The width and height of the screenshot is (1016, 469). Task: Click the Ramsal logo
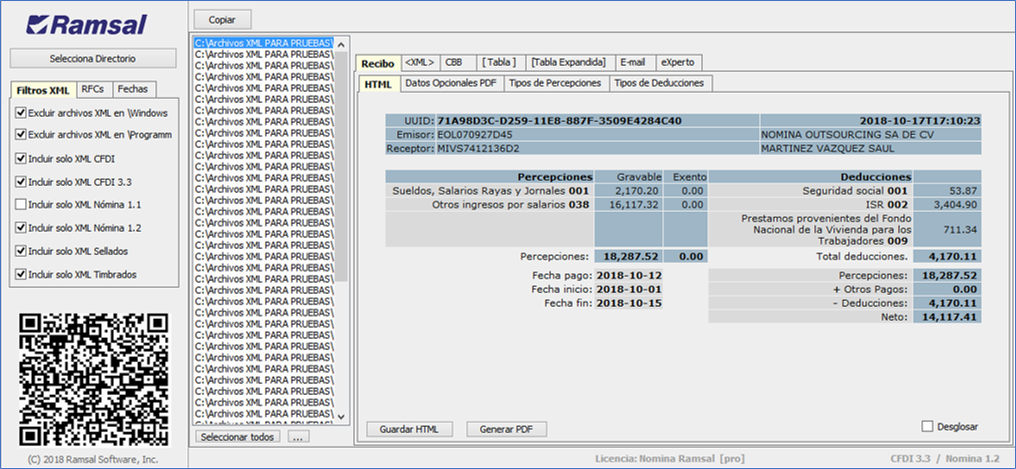coord(87,25)
